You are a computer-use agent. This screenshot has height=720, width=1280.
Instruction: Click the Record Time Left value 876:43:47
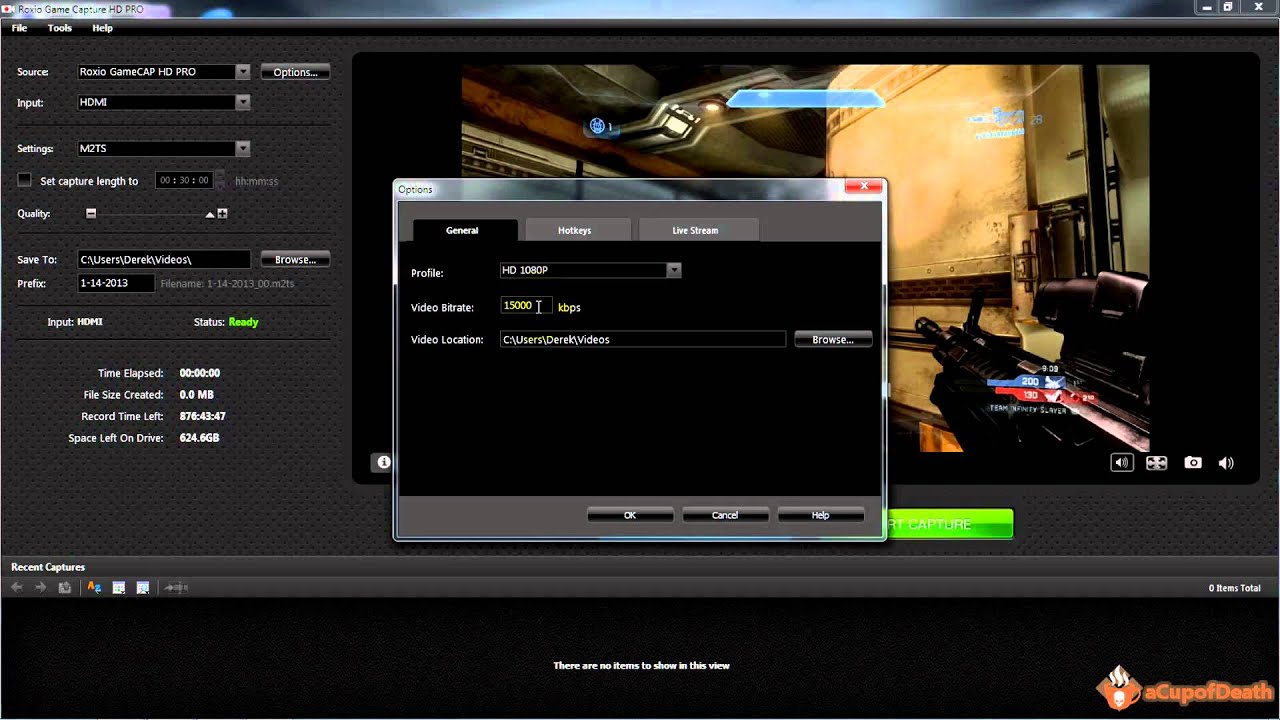[202, 416]
